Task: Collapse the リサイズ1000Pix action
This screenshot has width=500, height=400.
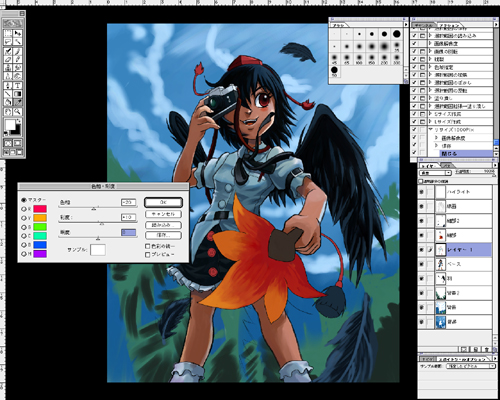Action: [x=431, y=130]
